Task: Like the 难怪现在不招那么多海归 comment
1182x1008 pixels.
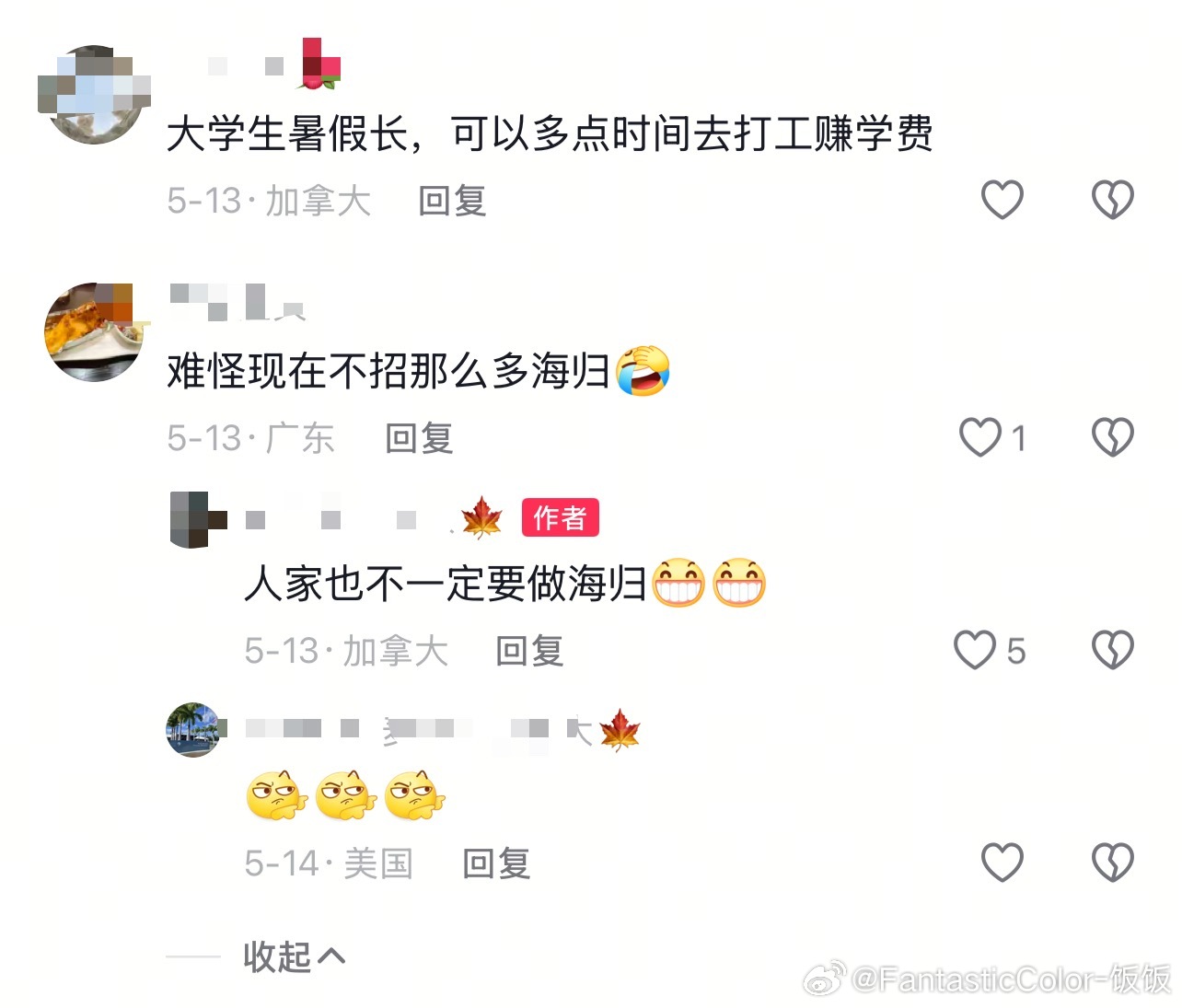Action: 979,437
